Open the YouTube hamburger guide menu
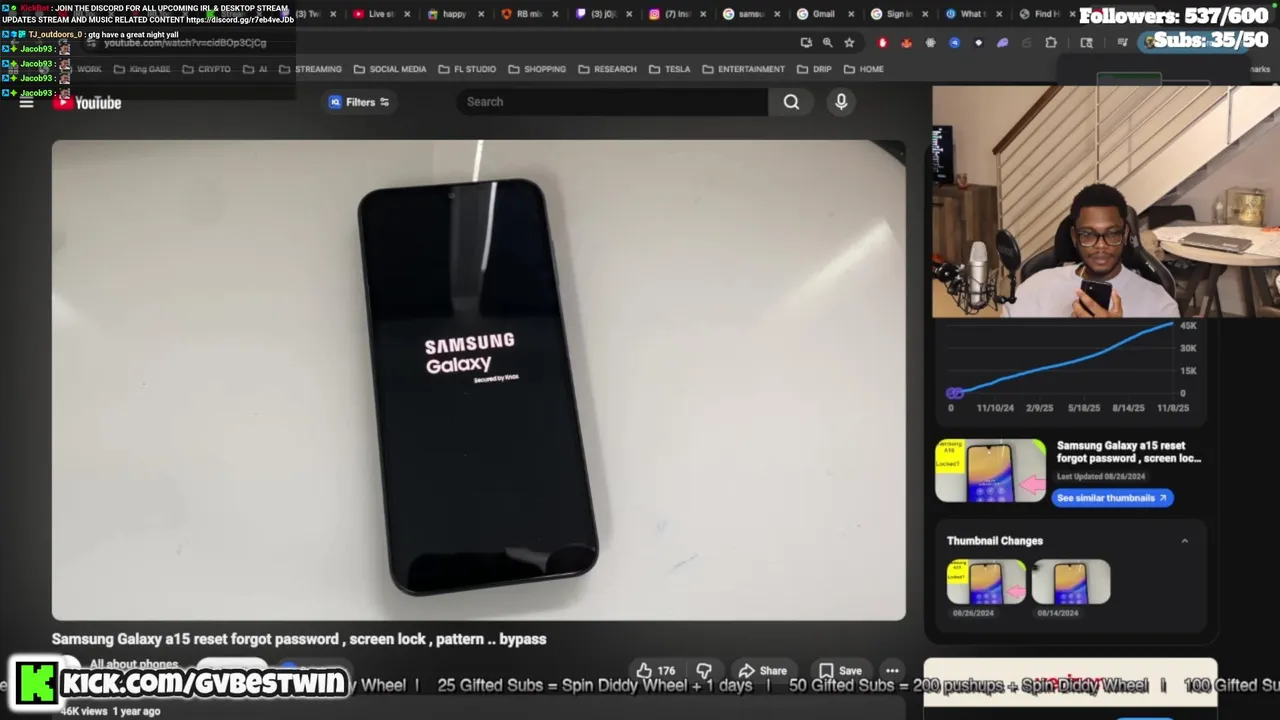The image size is (1280, 720). pyautogui.click(x=27, y=103)
